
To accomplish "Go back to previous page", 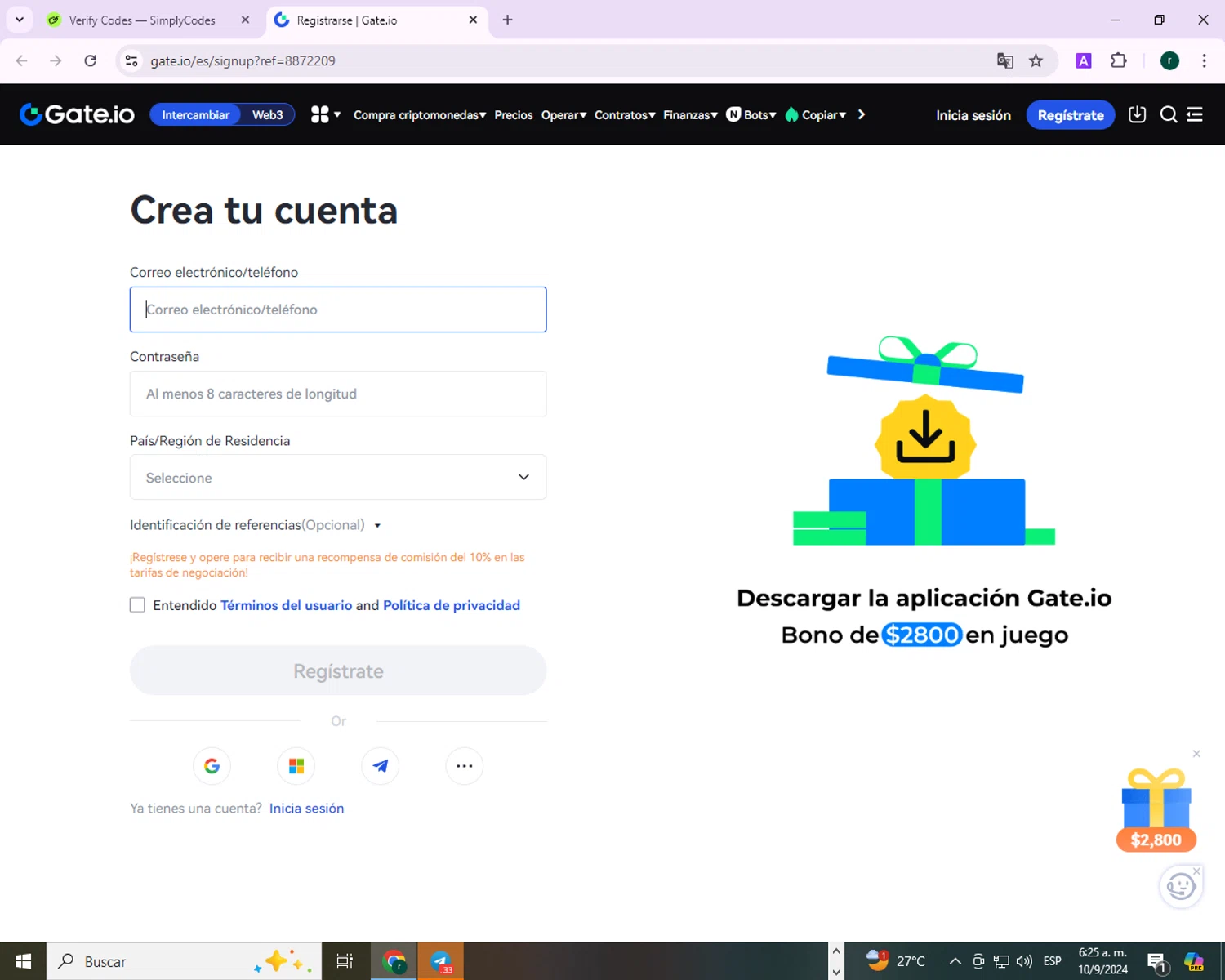I will (x=22, y=61).
